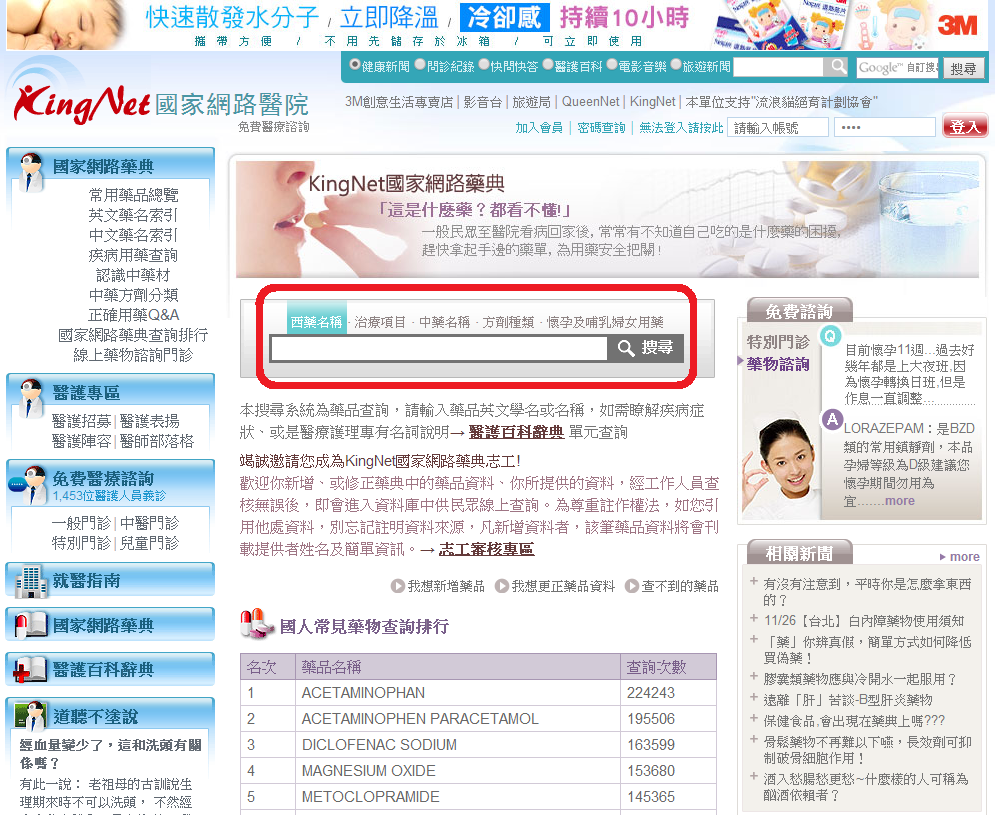The width and height of the screenshot is (995, 815).
Task: Open the 醫護百科辭典 link in description
Action: pos(516,432)
